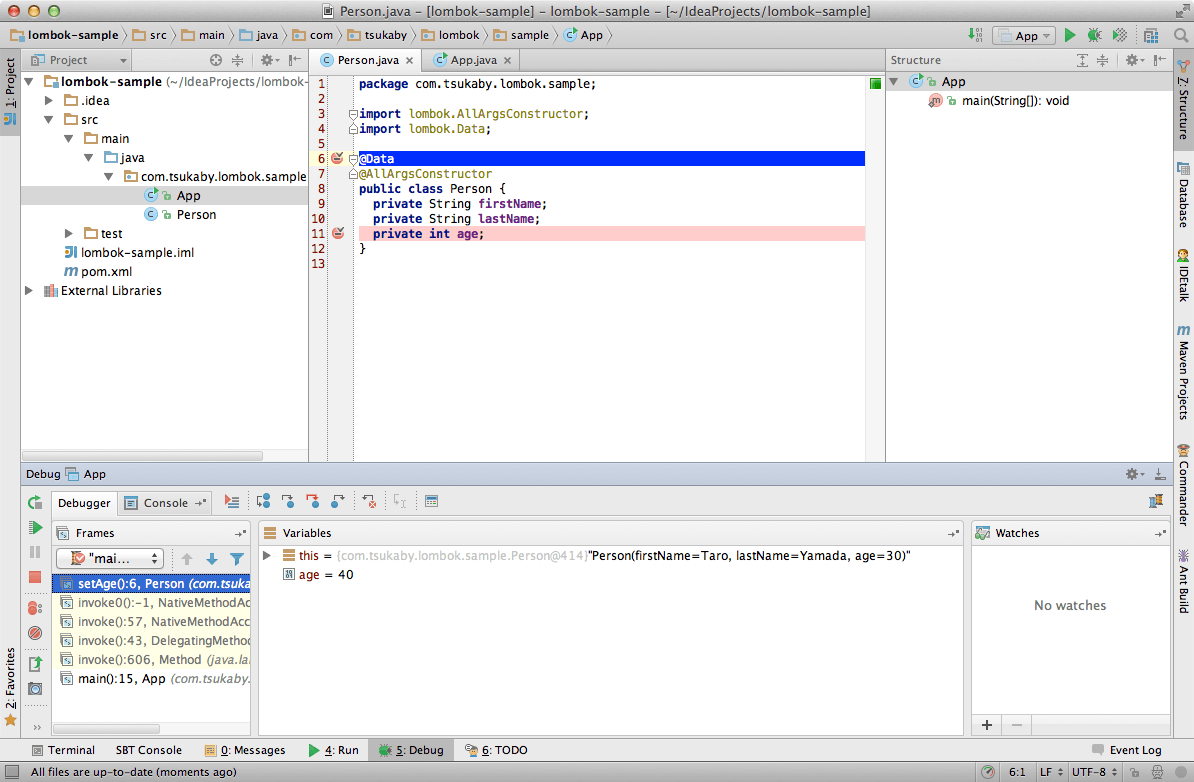
Task: Run App with Coverage icon
Action: (1121, 35)
